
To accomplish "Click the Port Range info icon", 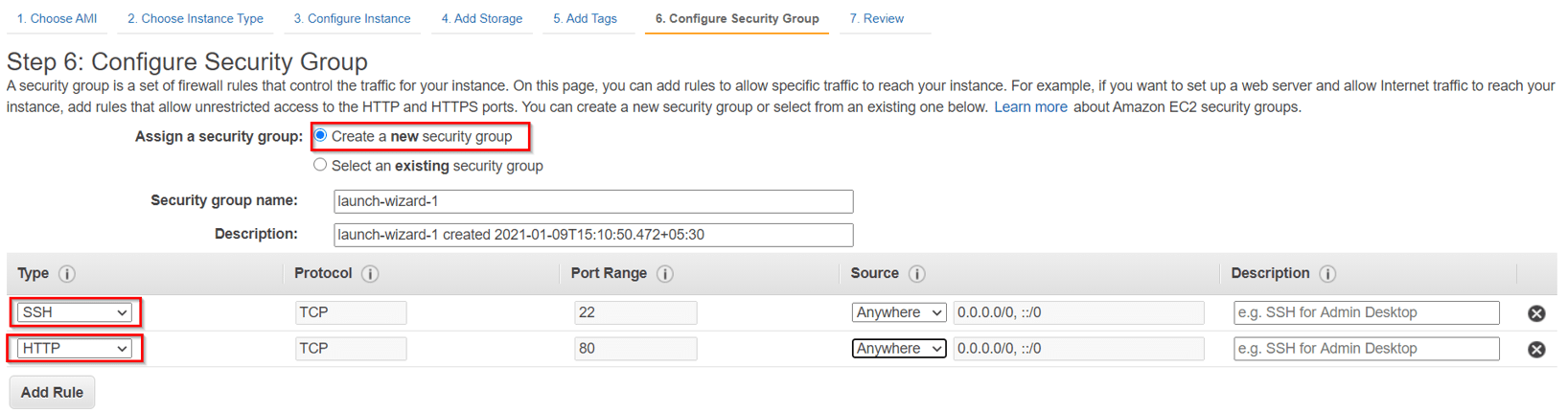I will [x=665, y=274].
